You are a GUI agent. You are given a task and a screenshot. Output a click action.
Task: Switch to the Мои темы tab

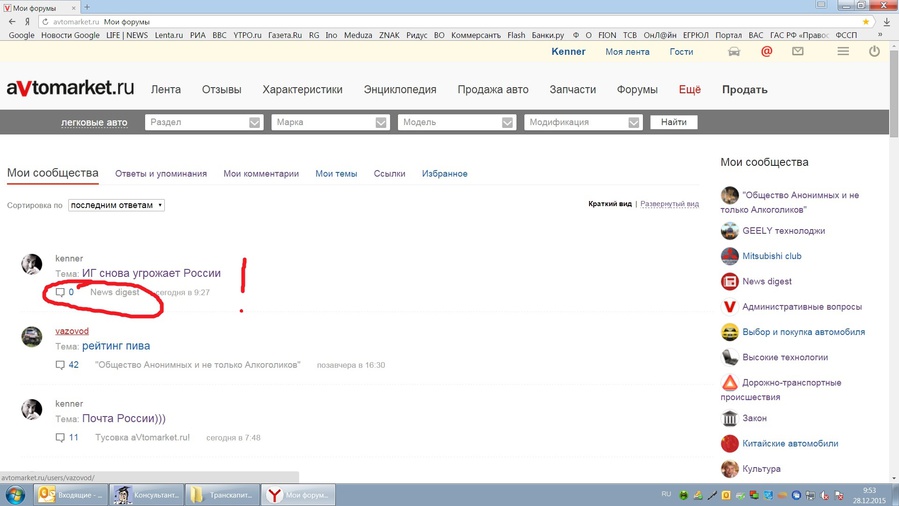[x=336, y=174]
